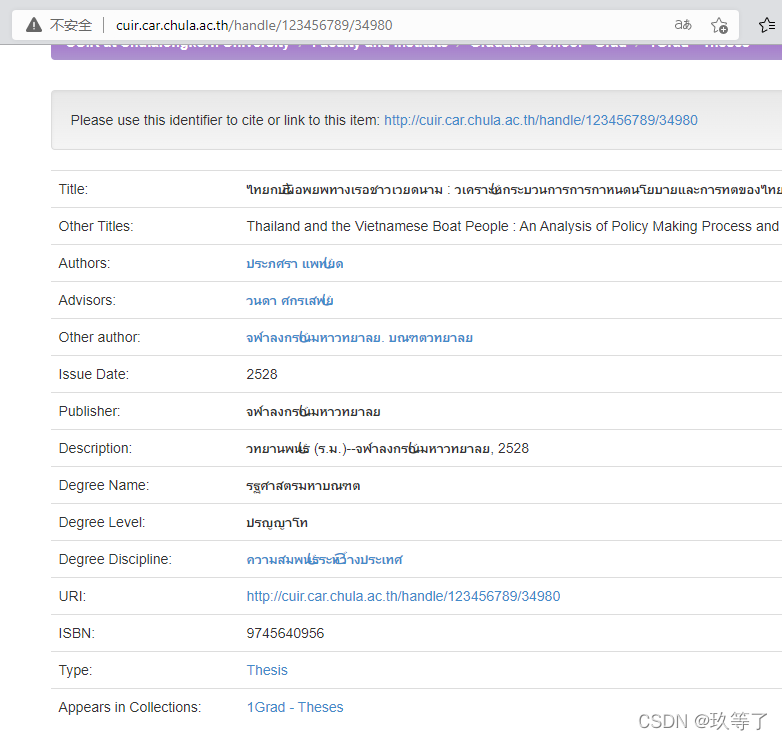Click the 'Appears in Collections:' label
Screen dimensions: 782x740
tap(130, 707)
